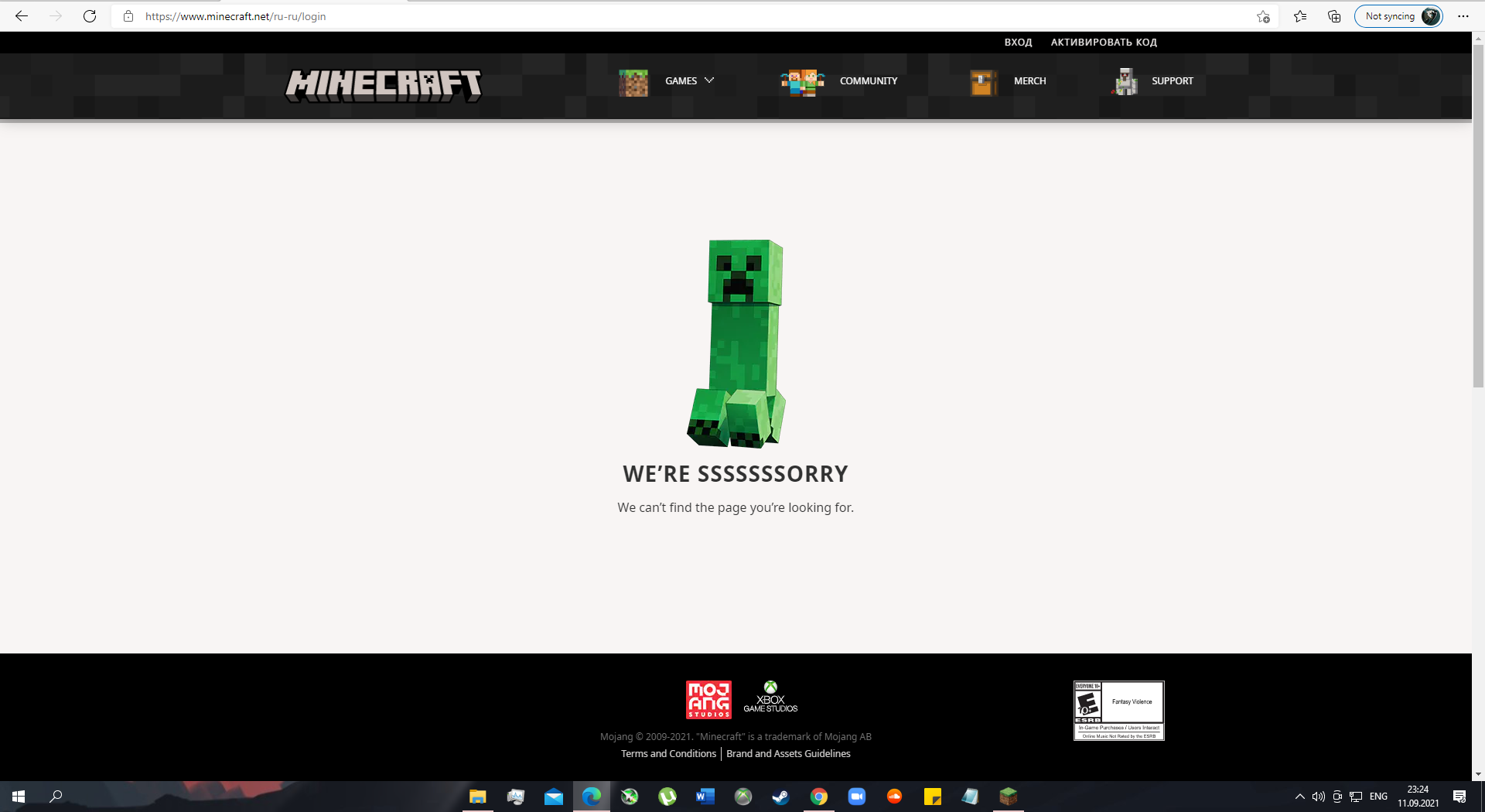Click the Xbox Game Studios logo
Viewport: 1485px width, 812px height.
click(770, 697)
